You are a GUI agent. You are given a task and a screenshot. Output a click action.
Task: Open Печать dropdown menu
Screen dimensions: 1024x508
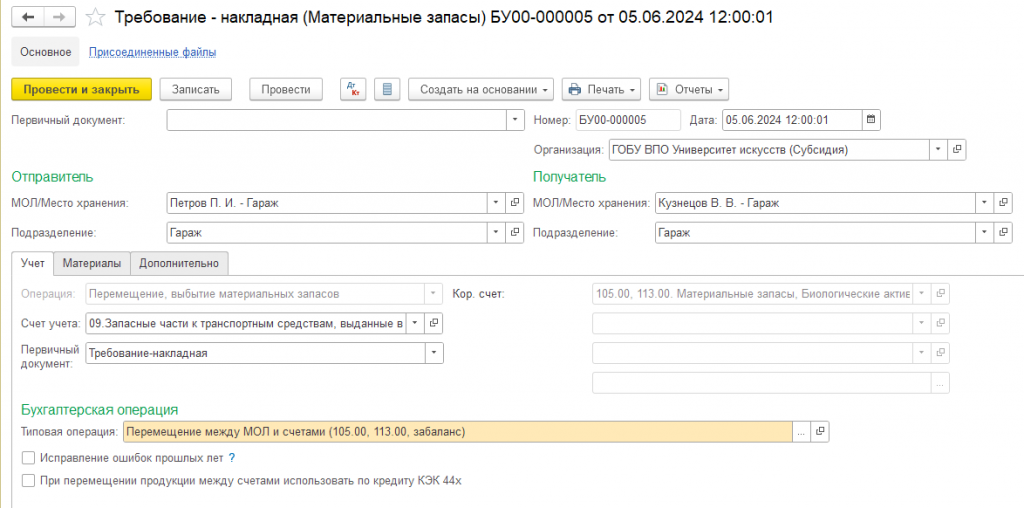(x=601, y=89)
